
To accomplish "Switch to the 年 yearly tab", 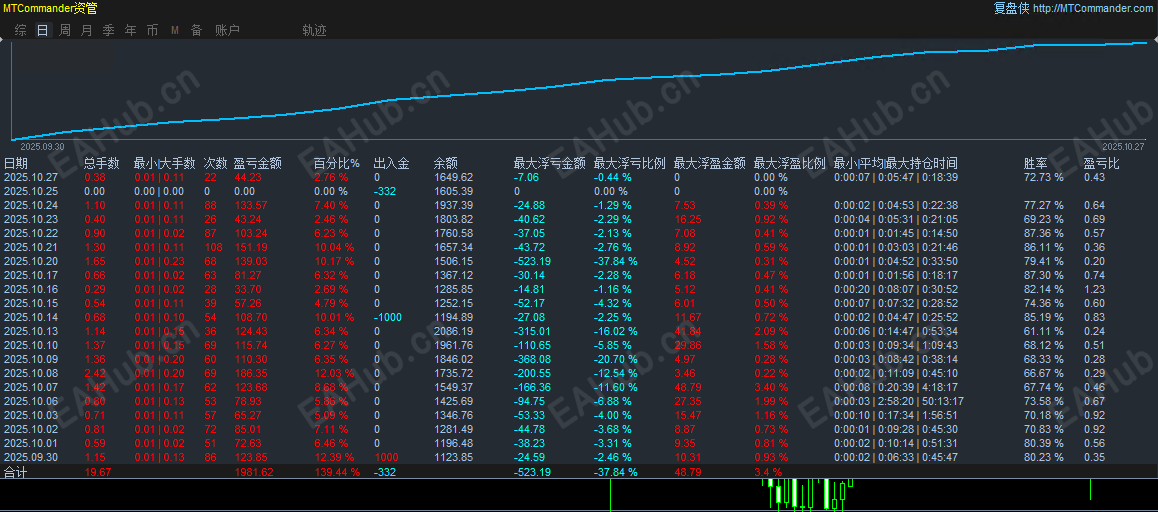I will coord(131,30).
